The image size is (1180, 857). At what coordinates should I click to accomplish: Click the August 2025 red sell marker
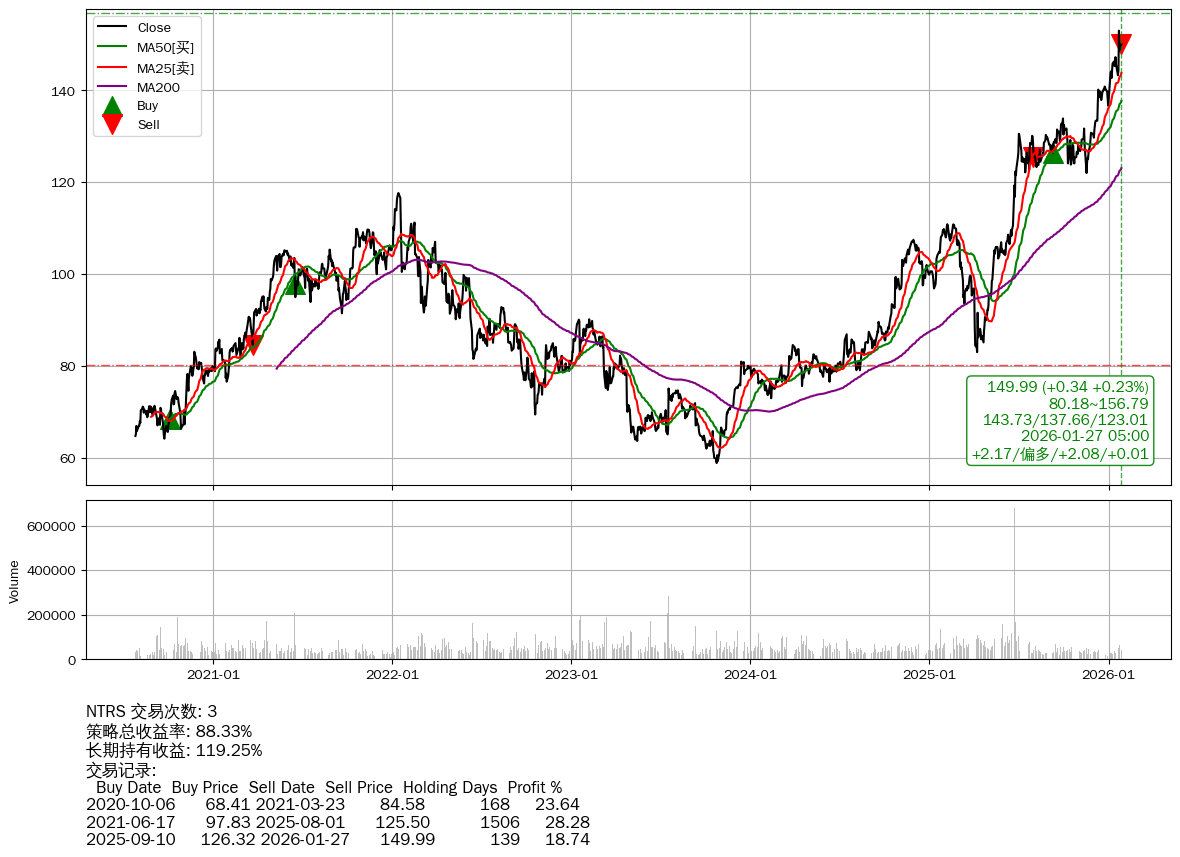1033,156
